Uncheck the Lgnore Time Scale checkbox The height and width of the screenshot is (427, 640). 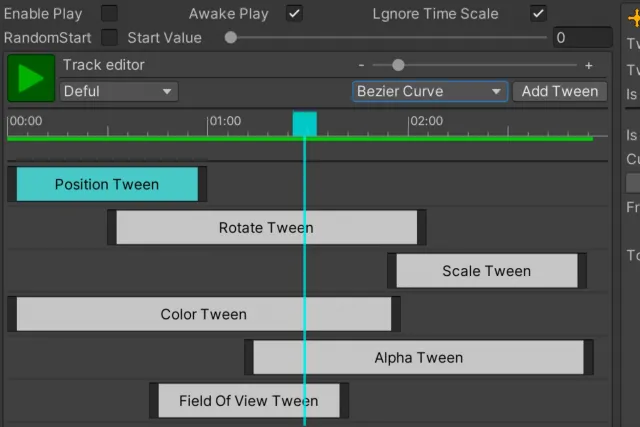538,13
